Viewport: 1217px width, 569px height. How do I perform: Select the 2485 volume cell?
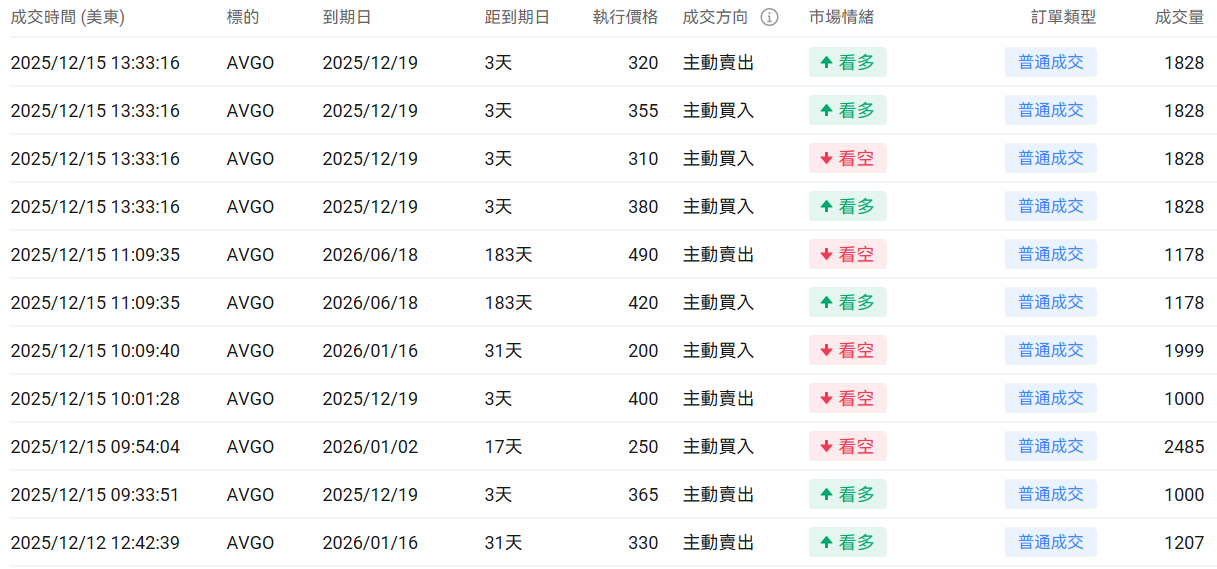click(1184, 447)
